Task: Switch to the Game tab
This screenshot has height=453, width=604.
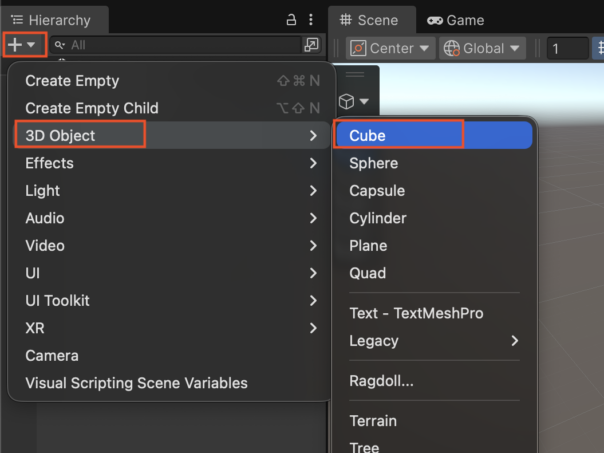Action: pyautogui.click(x=456, y=20)
